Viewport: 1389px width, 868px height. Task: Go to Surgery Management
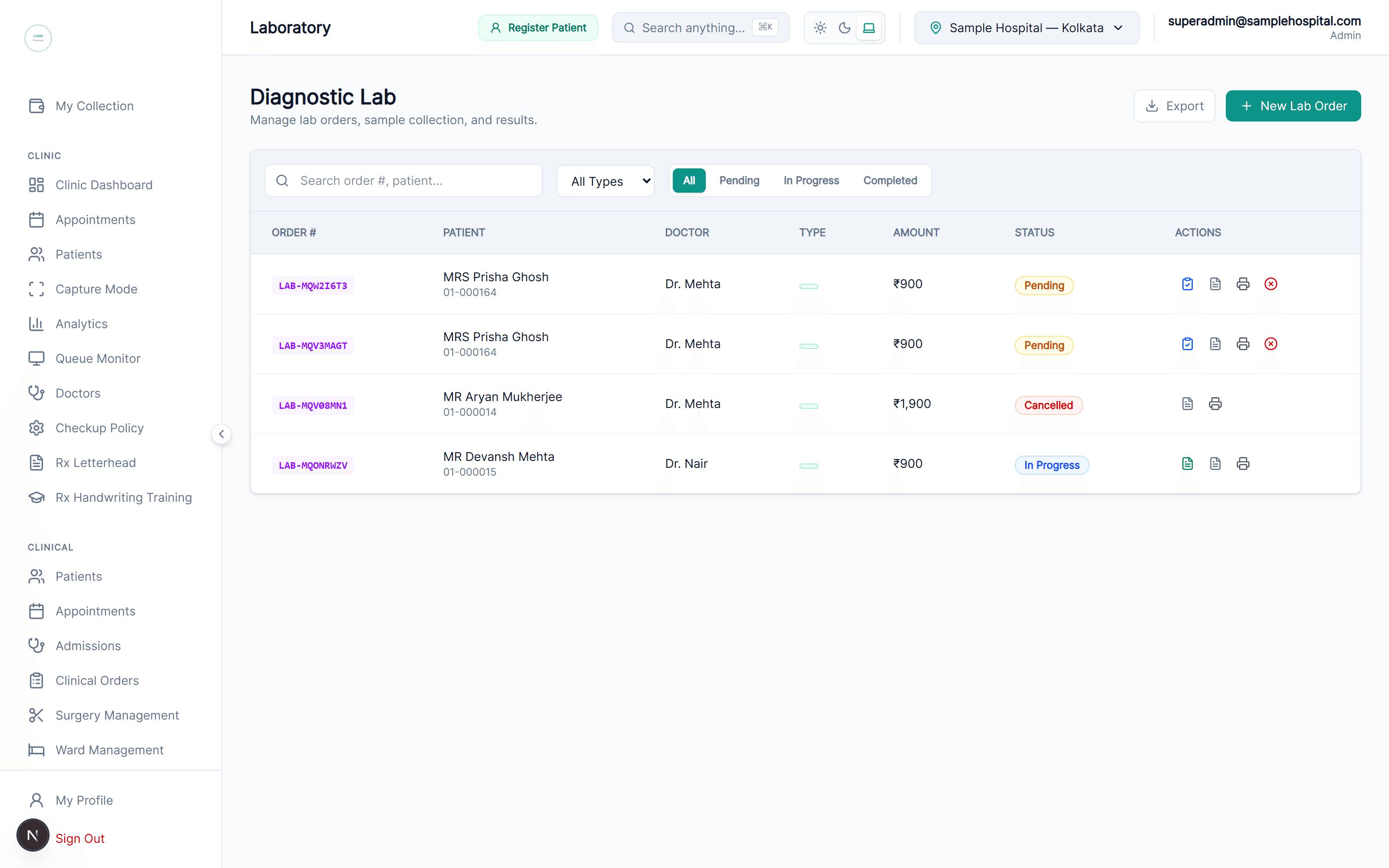[x=117, y=715]
